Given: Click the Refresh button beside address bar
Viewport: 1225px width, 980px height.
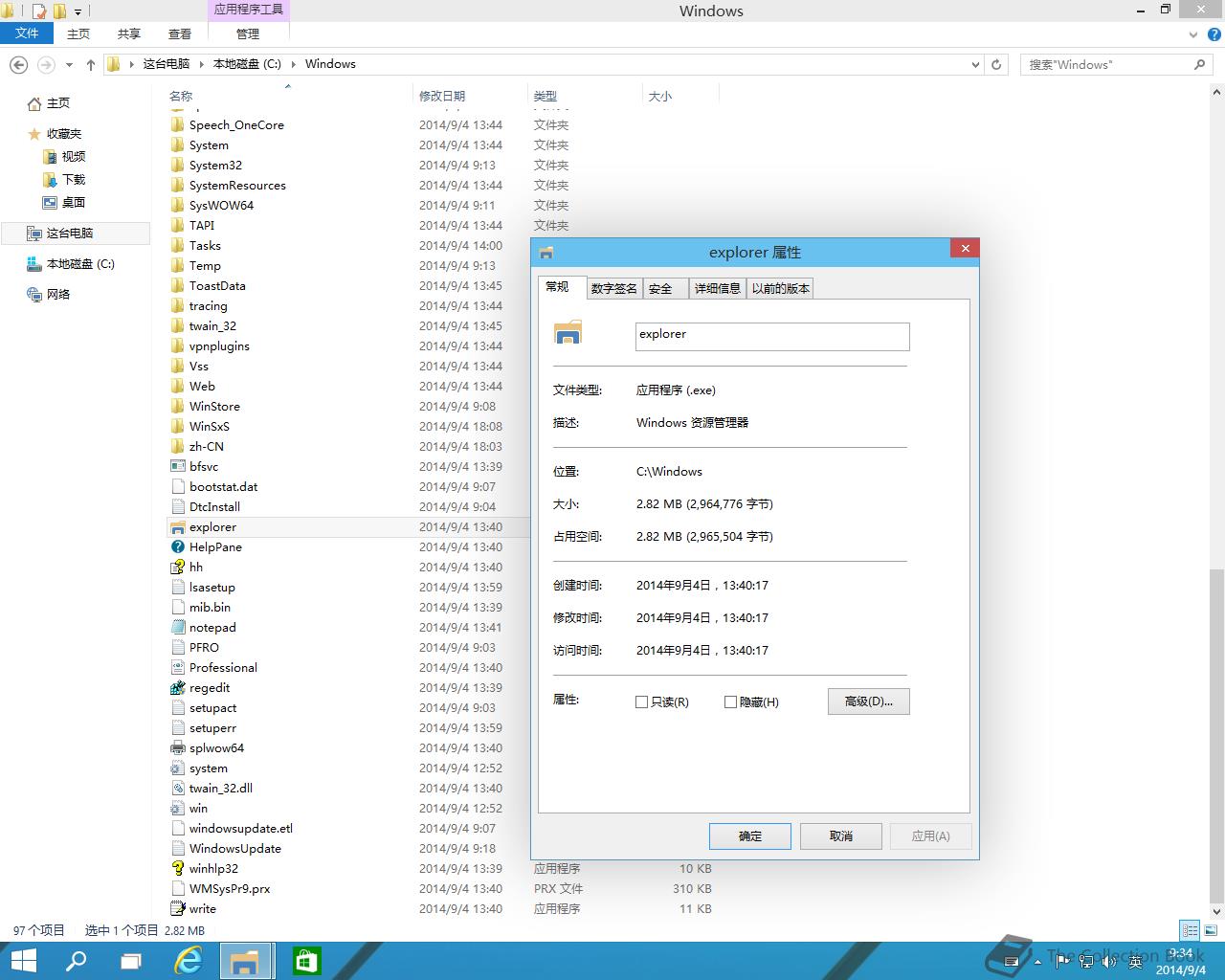Looking at the screenshot, I should 996,65.
